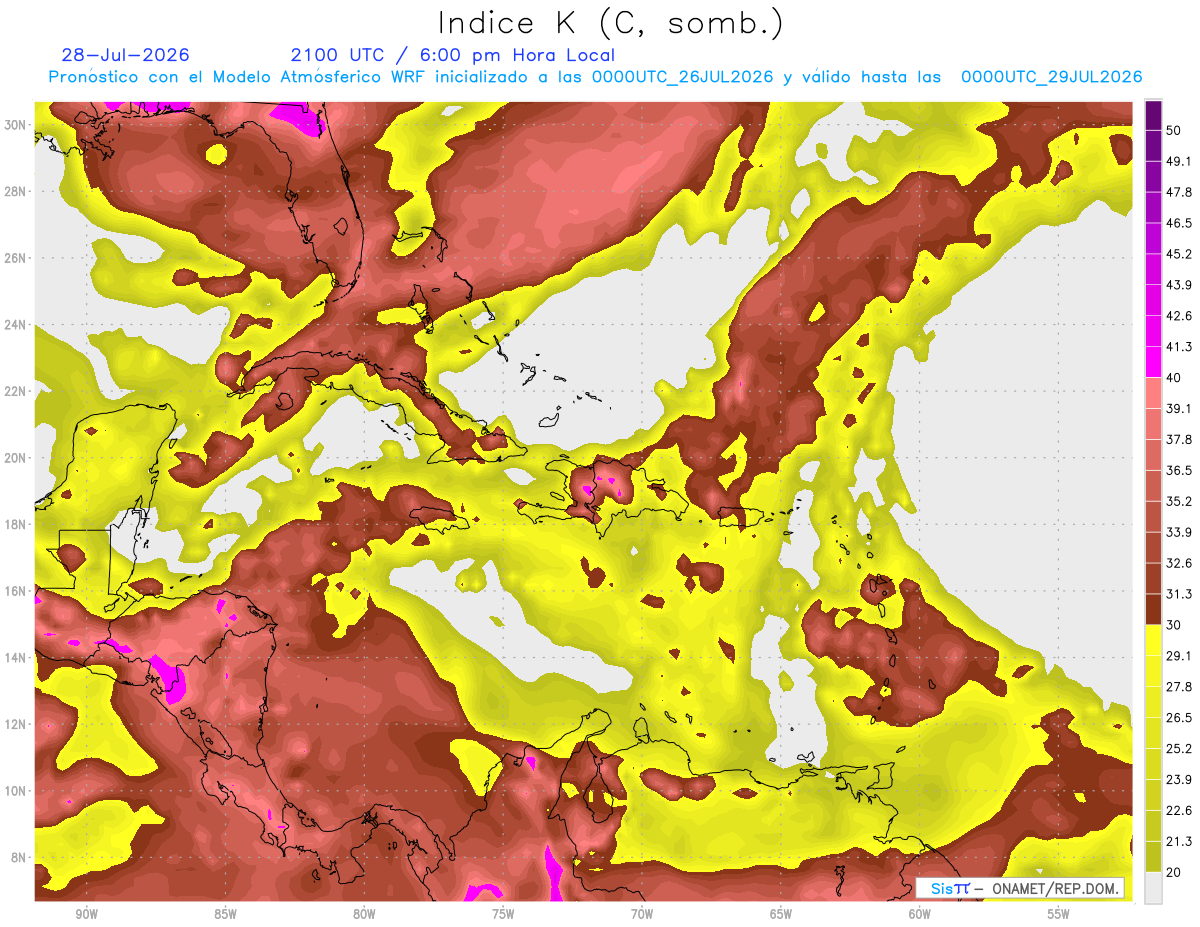This screenshot has width=1200, height=927.
Task: Click the 80W longitude axis label
Action: 364,914
